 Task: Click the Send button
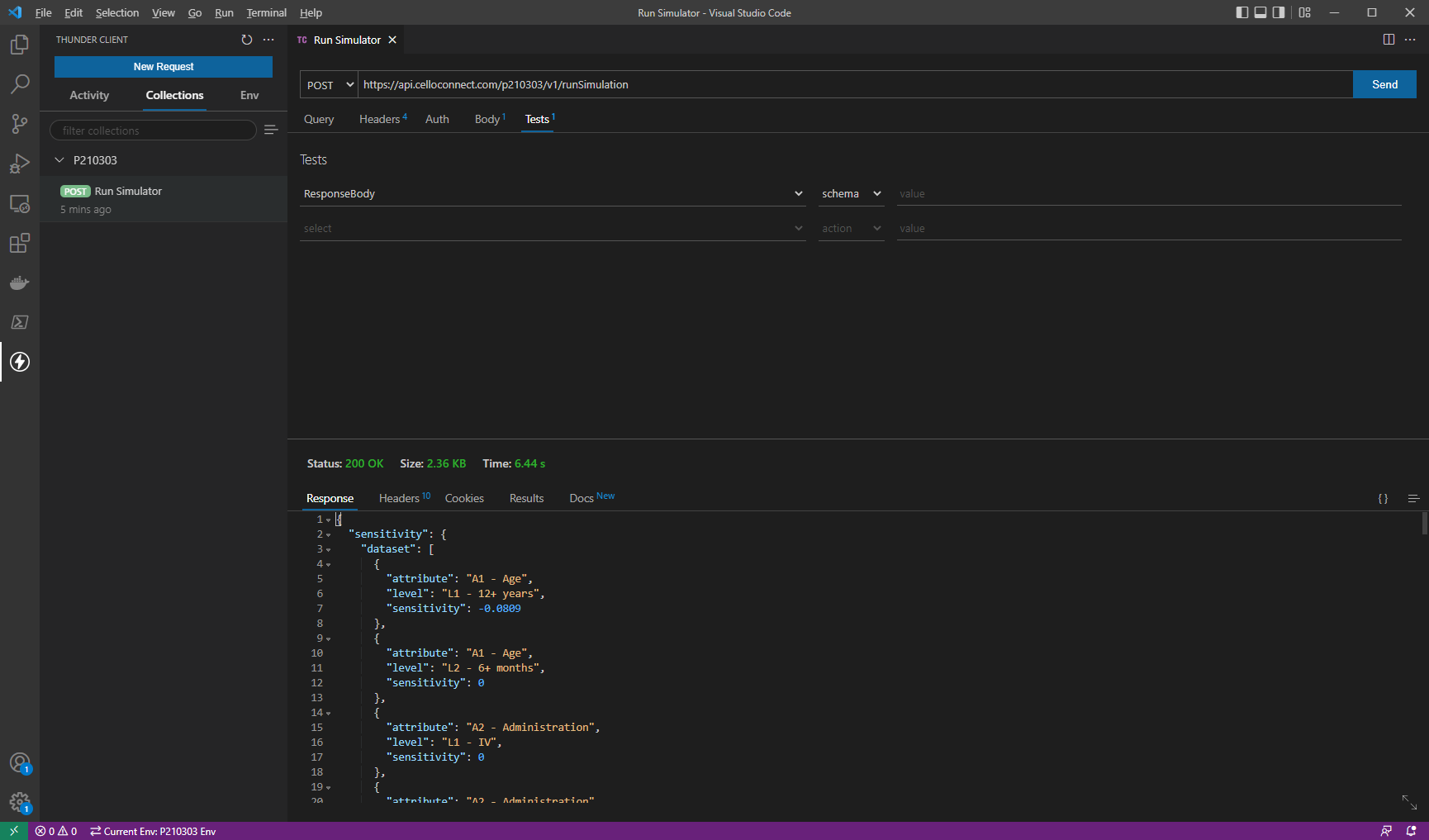click(x=1384, y=84)
